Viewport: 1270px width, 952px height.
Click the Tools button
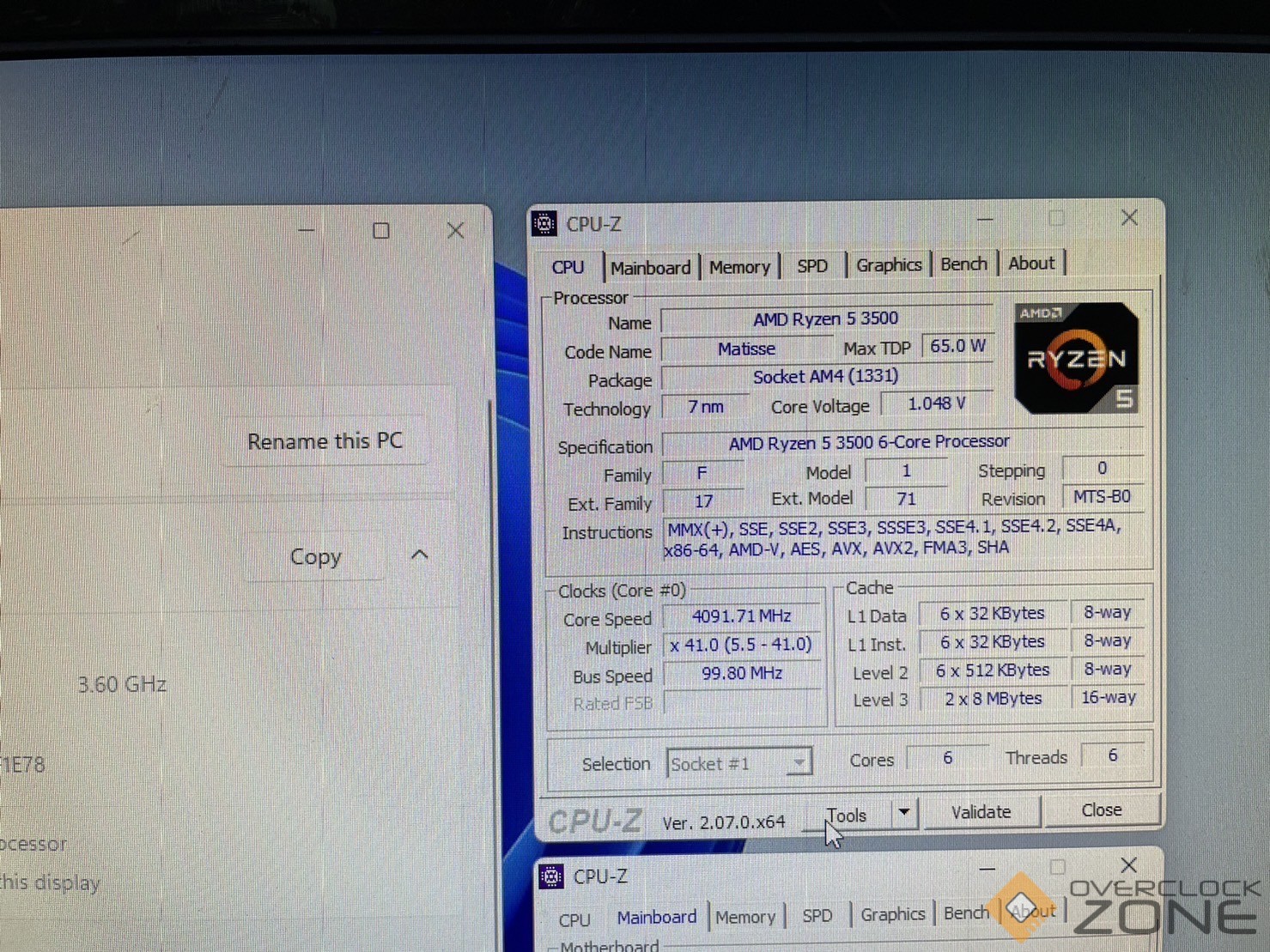[x=847, y=815]
